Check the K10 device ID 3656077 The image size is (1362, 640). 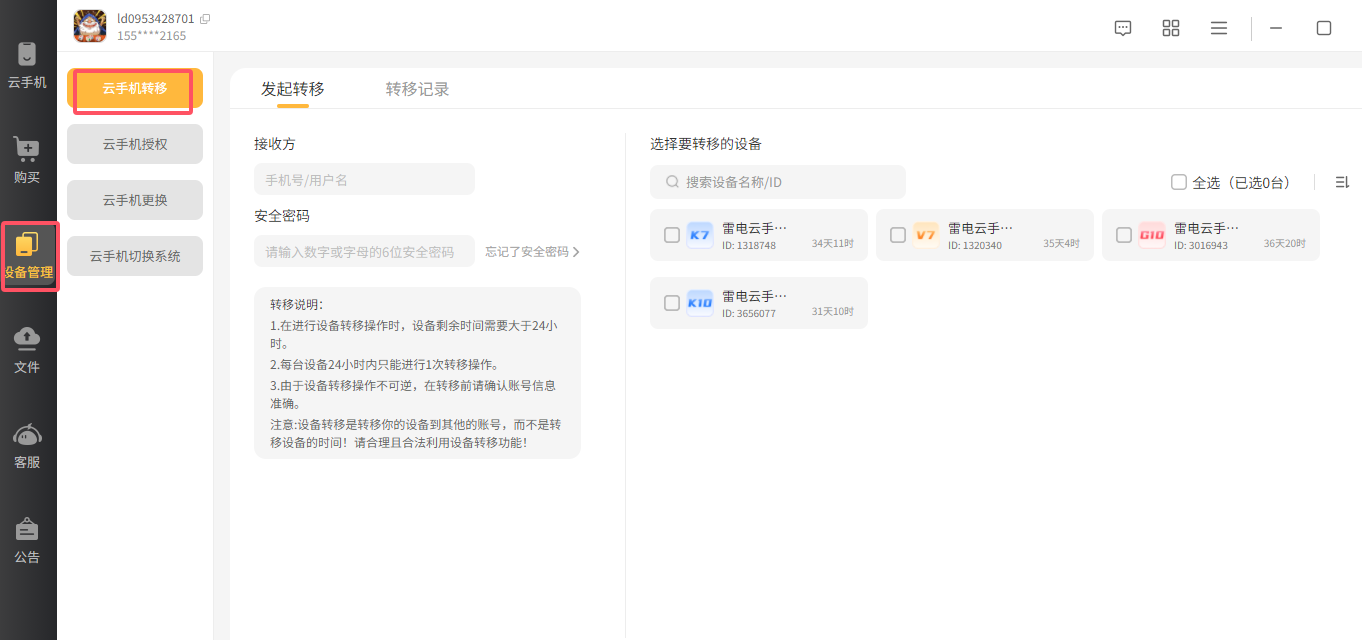point(672,303)
